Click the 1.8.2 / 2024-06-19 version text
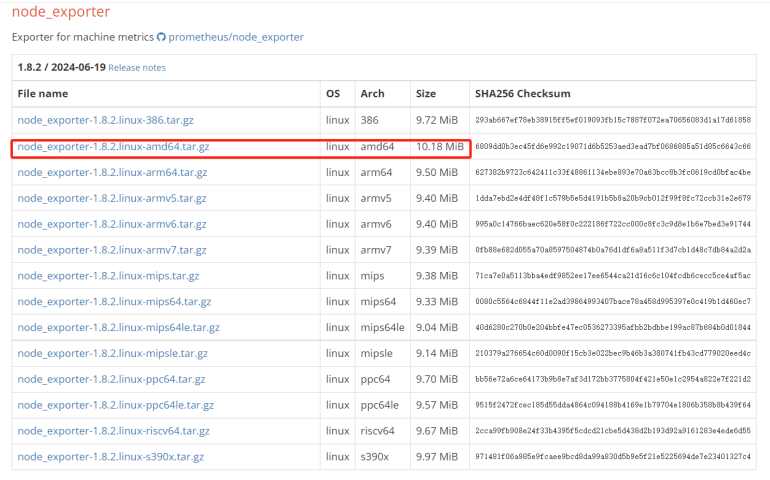Screen dimensions: 770x480 coord(62,67)
